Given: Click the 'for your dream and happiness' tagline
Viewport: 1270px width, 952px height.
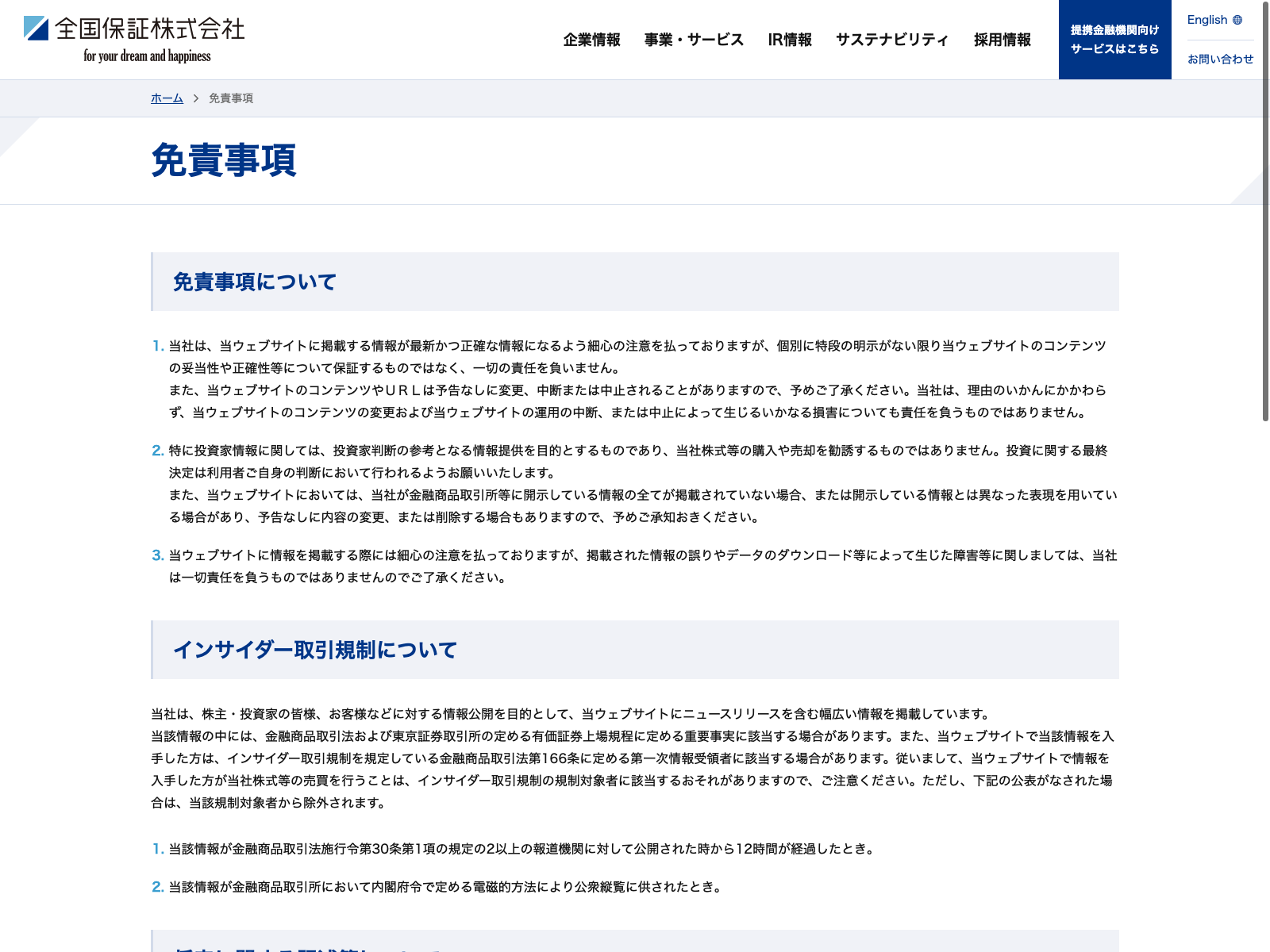Looking at the screenshot, I should [147, 56].
